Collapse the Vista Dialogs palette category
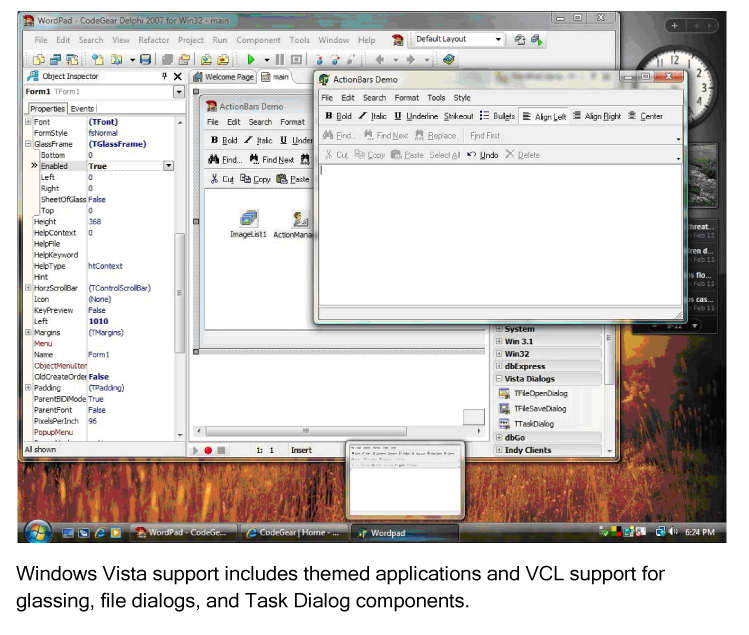Viewport: 749px width, 635px height. pos(499,378)
